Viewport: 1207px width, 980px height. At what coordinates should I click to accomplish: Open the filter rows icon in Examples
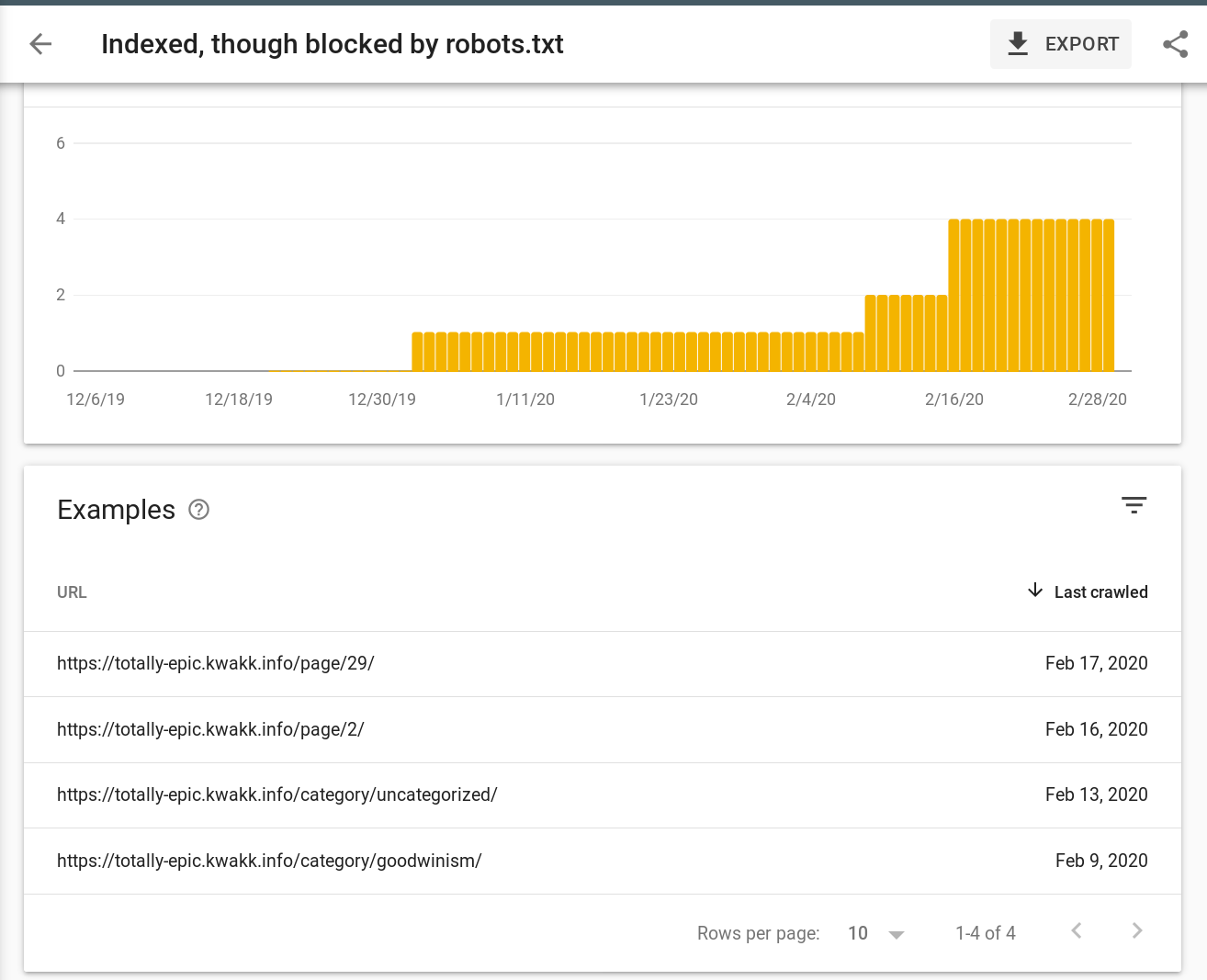1134,505
